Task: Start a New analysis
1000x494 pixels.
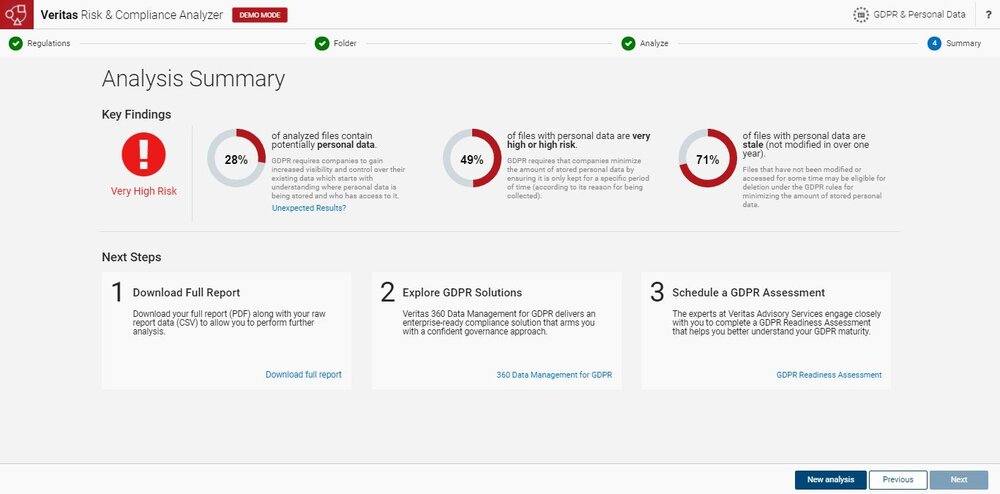Action: [830, 479]
